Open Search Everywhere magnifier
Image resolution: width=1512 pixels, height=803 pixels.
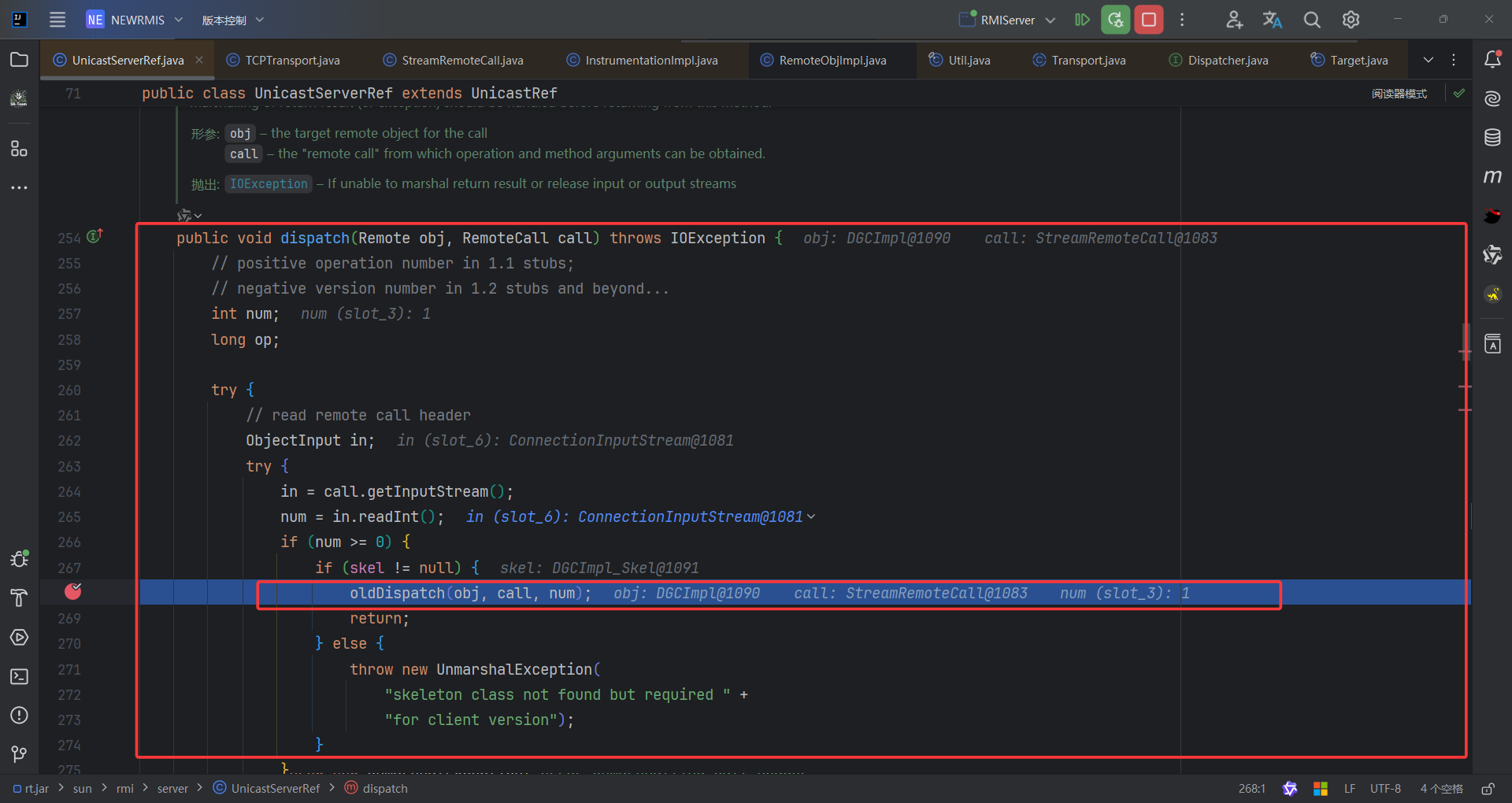pos(1312,20)
